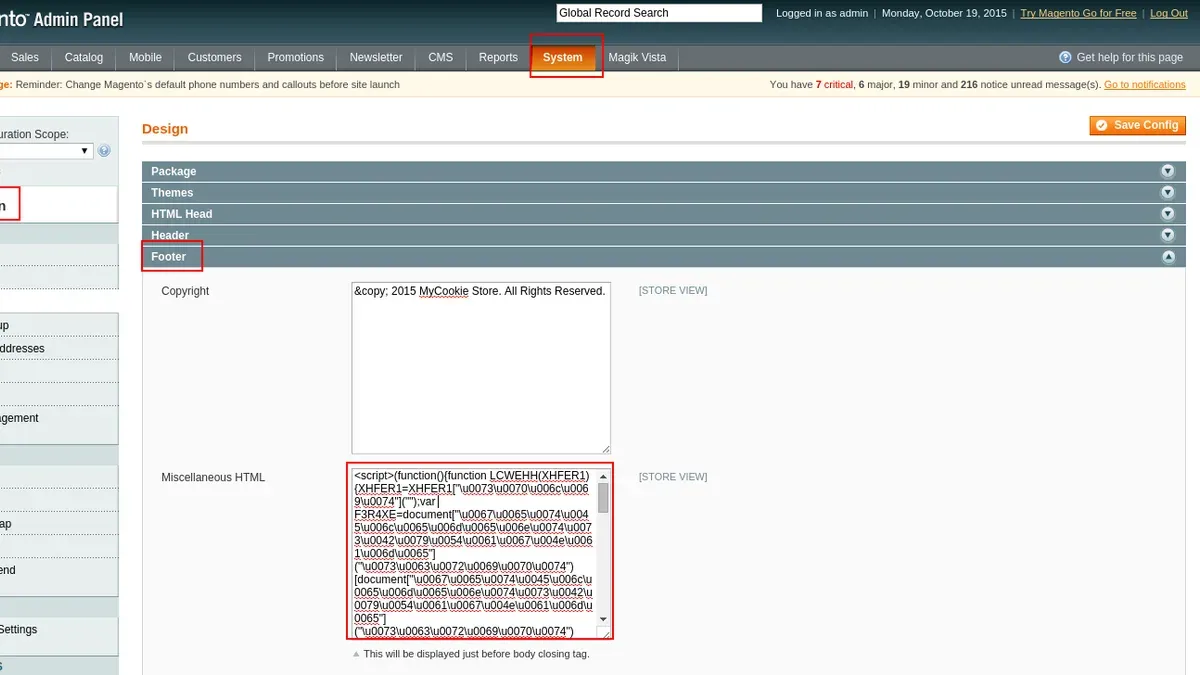Open the System menu

coord(562,57)
